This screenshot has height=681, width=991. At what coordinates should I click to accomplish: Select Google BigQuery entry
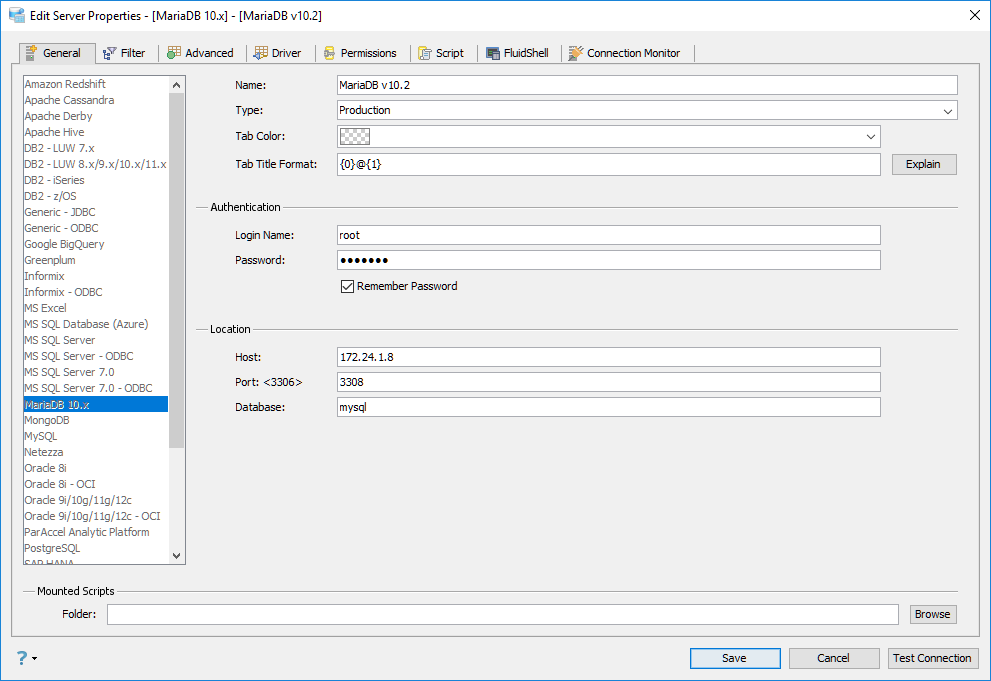coord(96,244)
